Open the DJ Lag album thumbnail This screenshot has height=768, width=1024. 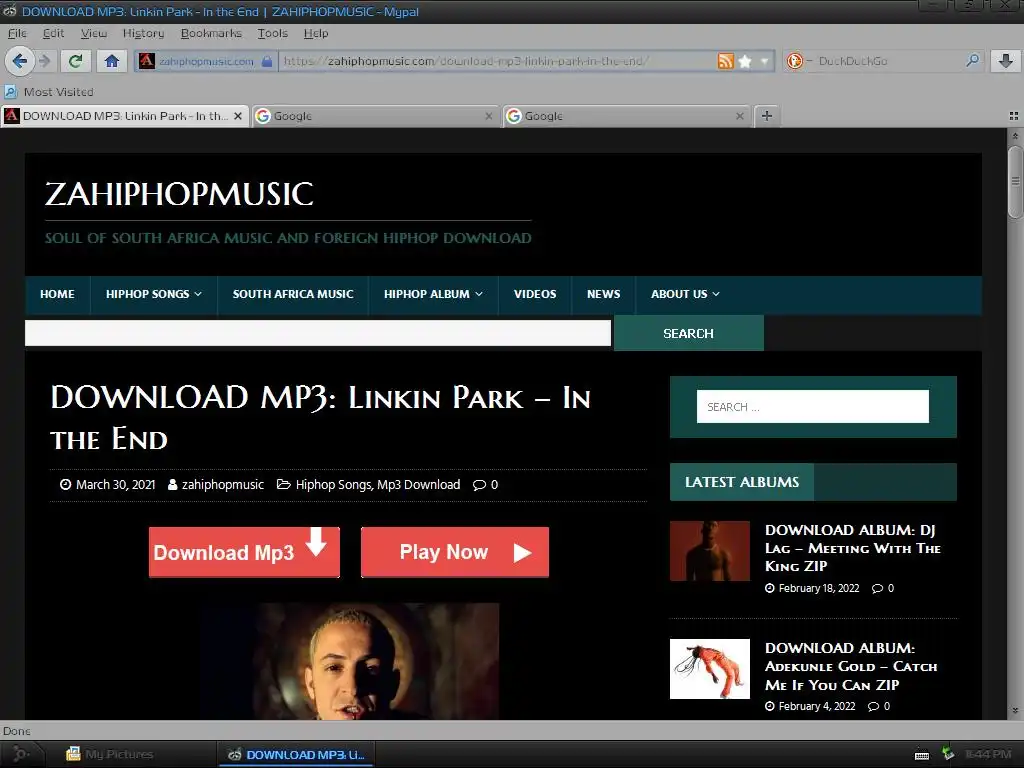(x=710, y=551)
